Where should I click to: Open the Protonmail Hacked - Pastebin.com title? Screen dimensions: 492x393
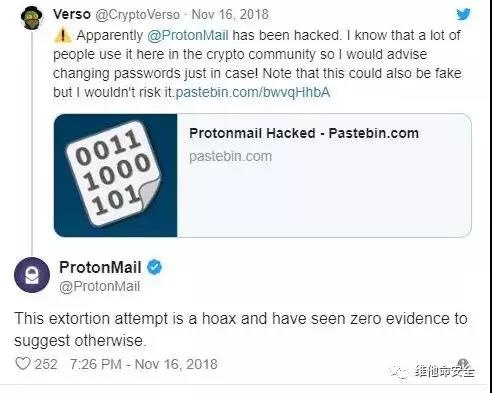click(304, 133)
